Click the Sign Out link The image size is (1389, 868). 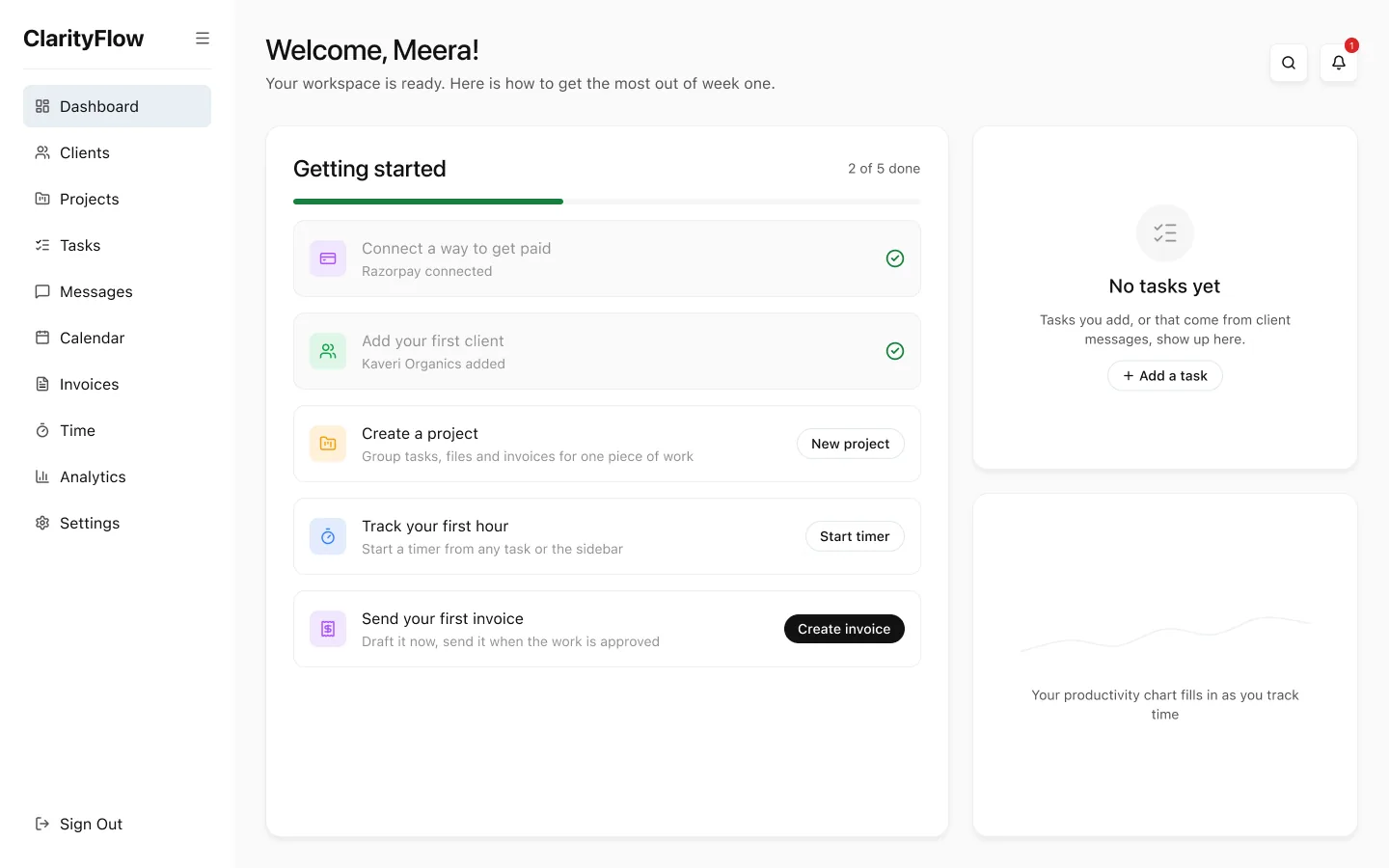pyautogui.click(x=117, y=824)
